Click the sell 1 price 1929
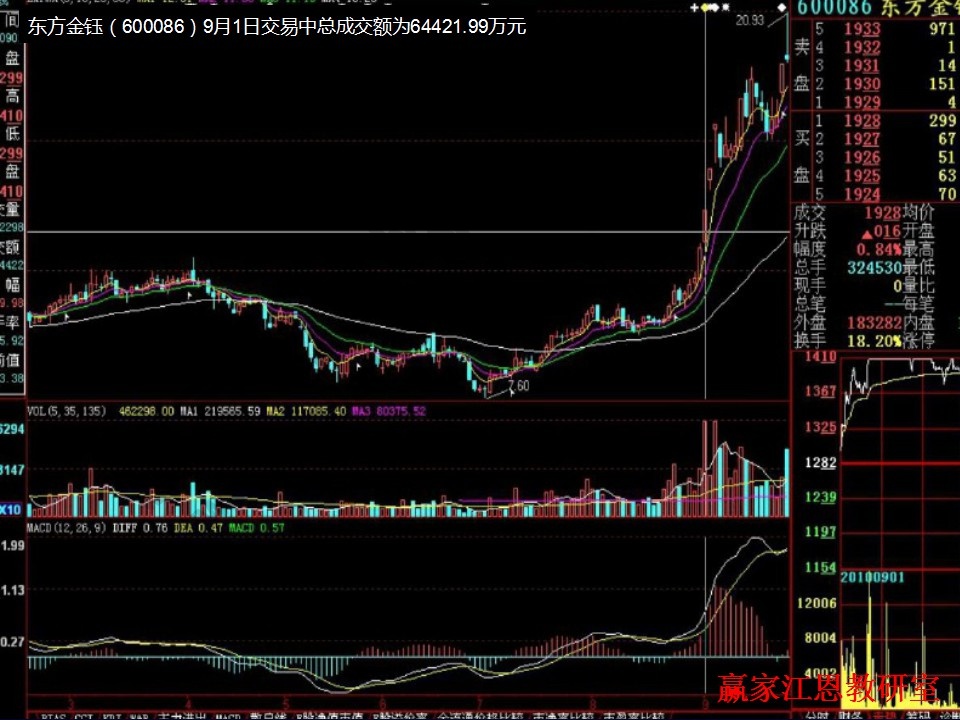960x720 pixels. [861, 102]
